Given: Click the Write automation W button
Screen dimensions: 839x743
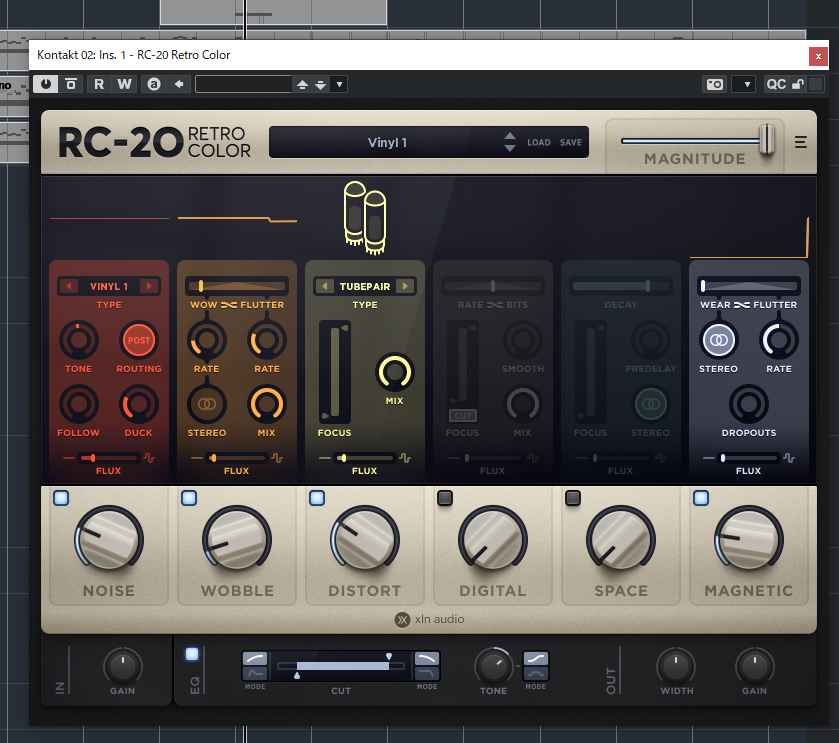Looking at the screenshot, I should click(x=125, y=84).
